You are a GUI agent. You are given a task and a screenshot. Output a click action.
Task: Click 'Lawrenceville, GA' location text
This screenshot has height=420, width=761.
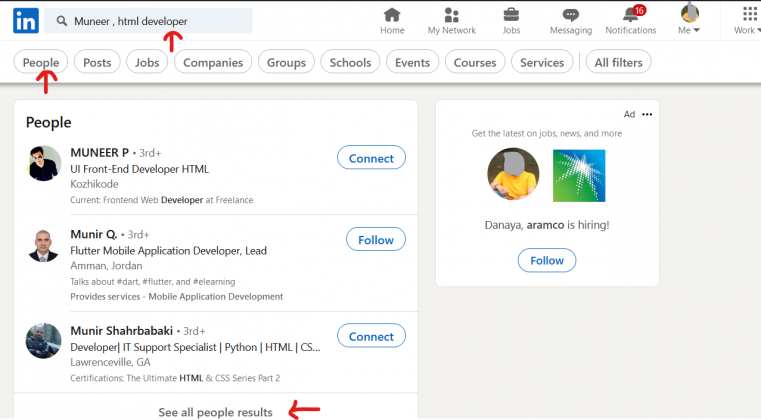tap(110, 362)
